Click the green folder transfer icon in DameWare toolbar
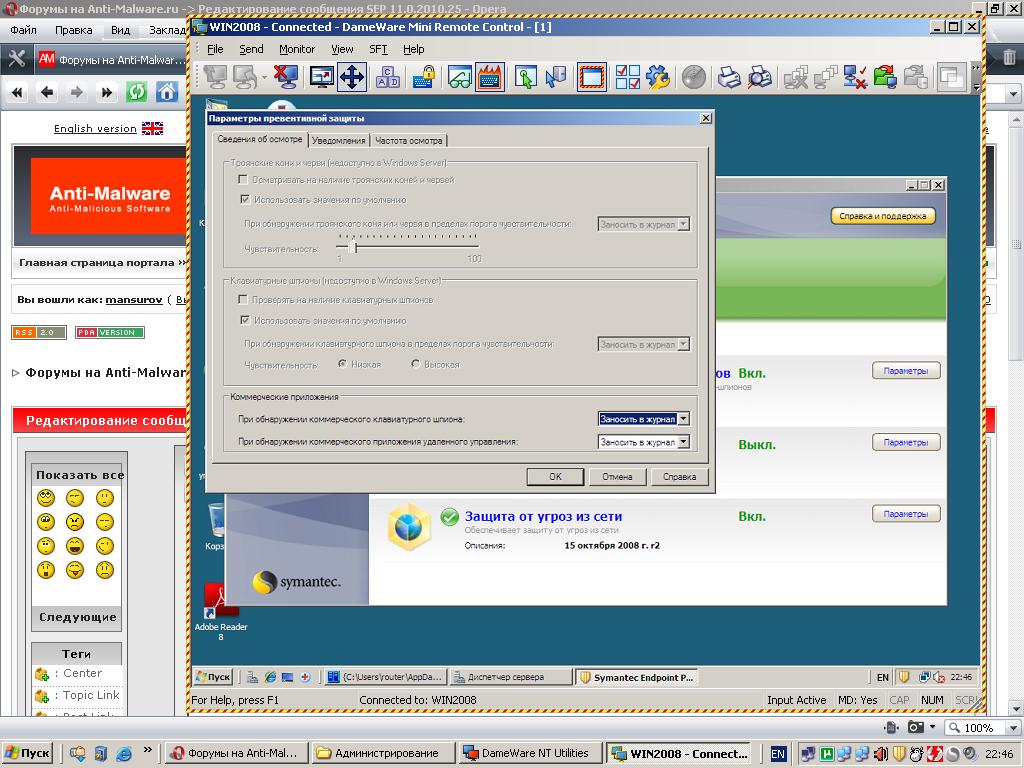 [885, 77]
